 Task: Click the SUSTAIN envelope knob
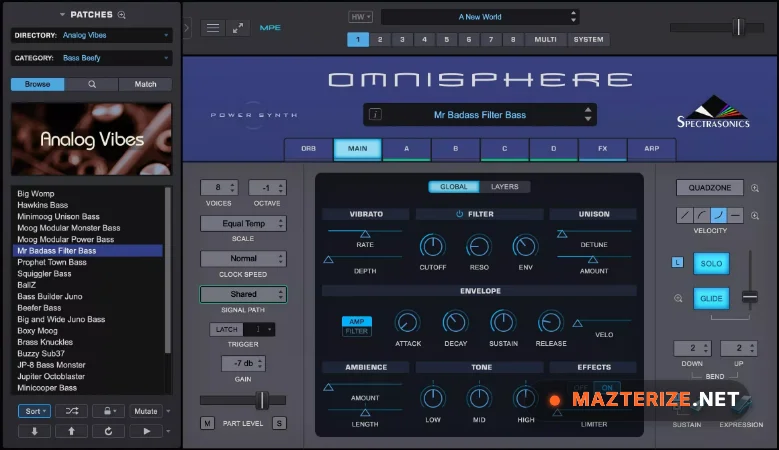click(503, 323)
